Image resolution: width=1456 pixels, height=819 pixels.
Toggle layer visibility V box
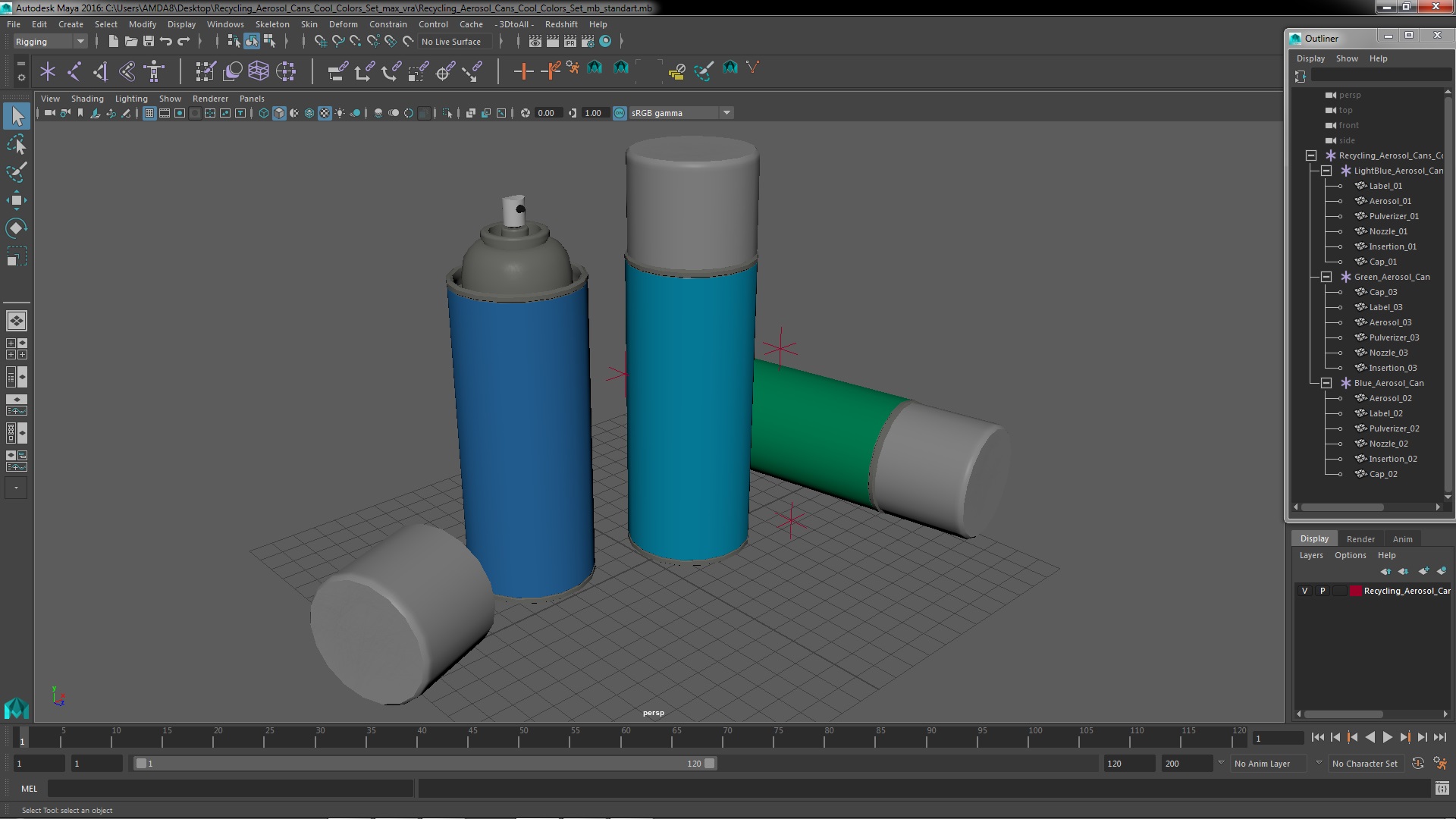tap(1304, 591)
